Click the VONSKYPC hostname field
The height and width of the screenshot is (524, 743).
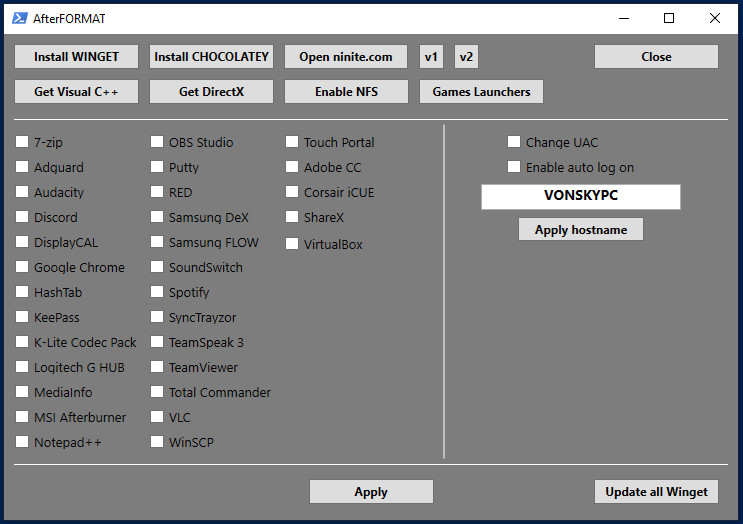(581, 197)
